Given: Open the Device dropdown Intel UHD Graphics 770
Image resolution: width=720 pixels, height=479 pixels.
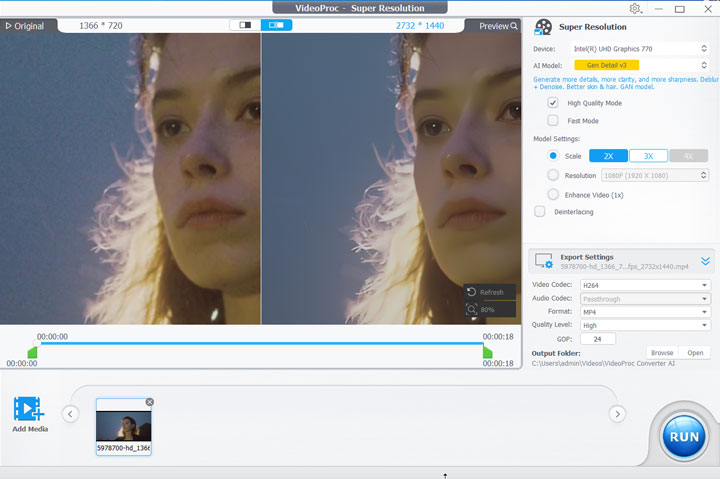Looking at the screenshot, I should (x=640, y=49).
